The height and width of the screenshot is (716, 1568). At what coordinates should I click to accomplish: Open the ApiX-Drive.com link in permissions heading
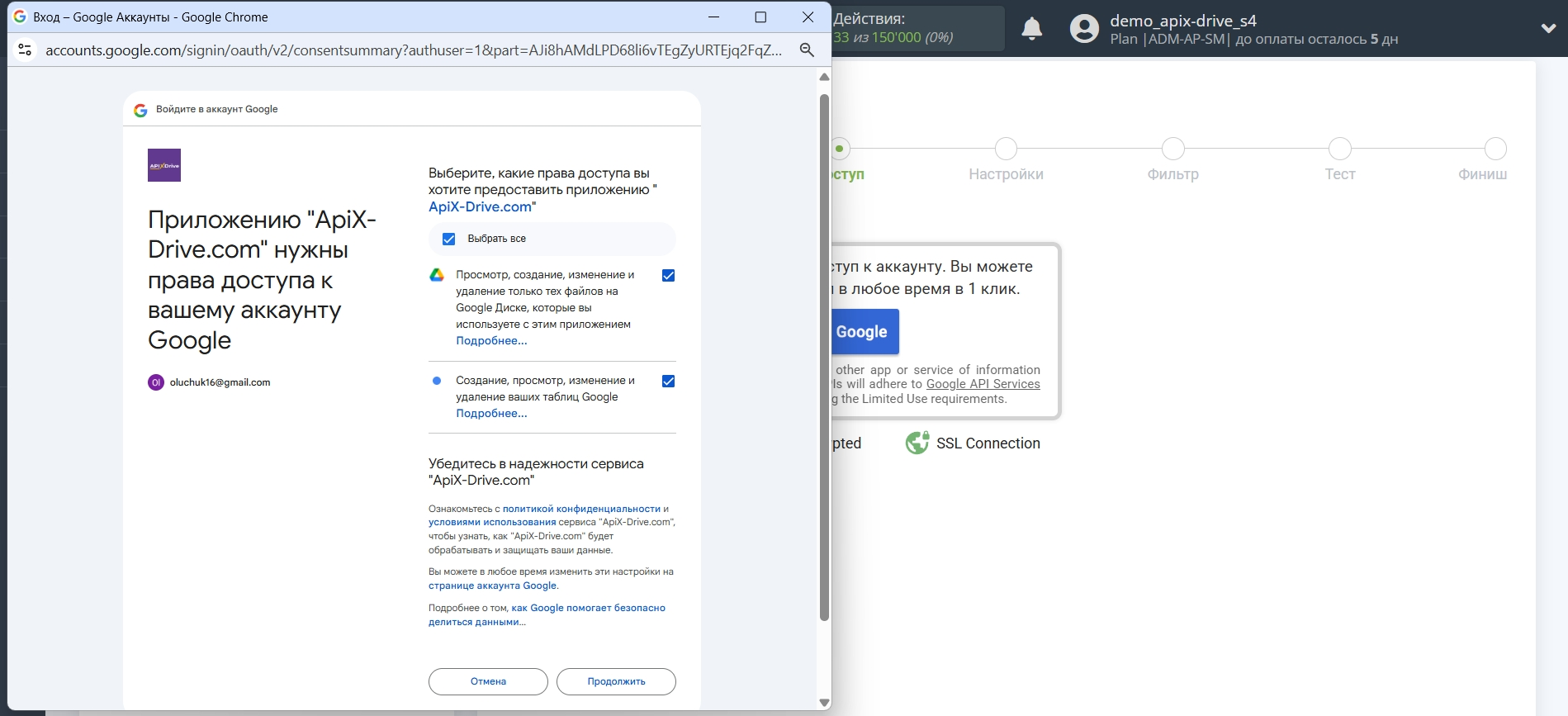click(x=480, y=206)
